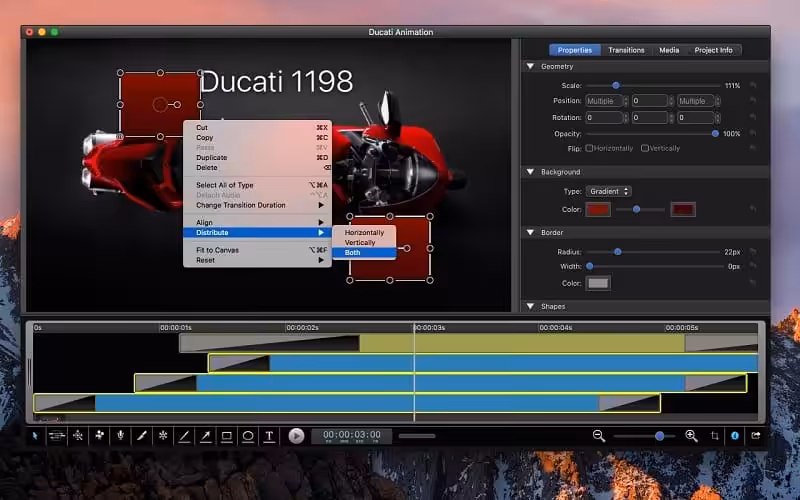Open the share export icon

click(x=756, y=436)
